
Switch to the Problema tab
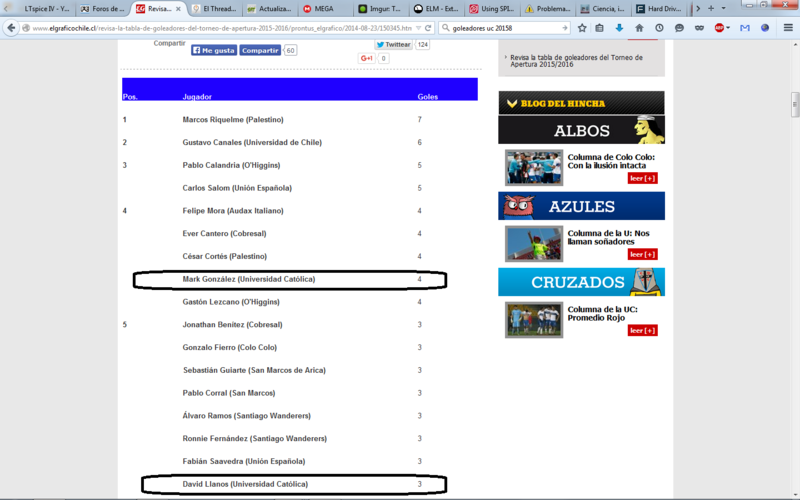[547, 9]
